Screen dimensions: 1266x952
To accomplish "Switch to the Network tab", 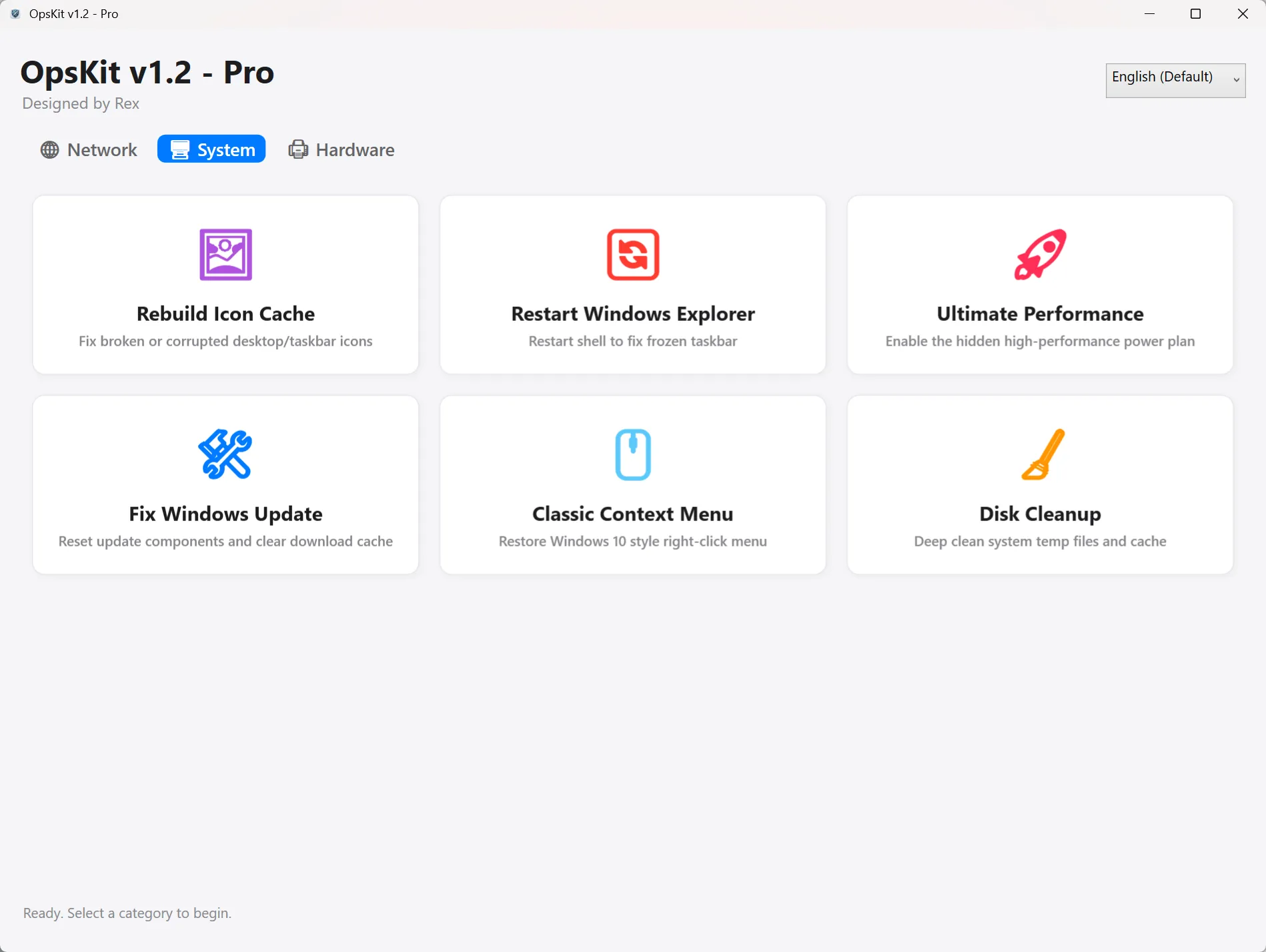I will coord(89,149).
